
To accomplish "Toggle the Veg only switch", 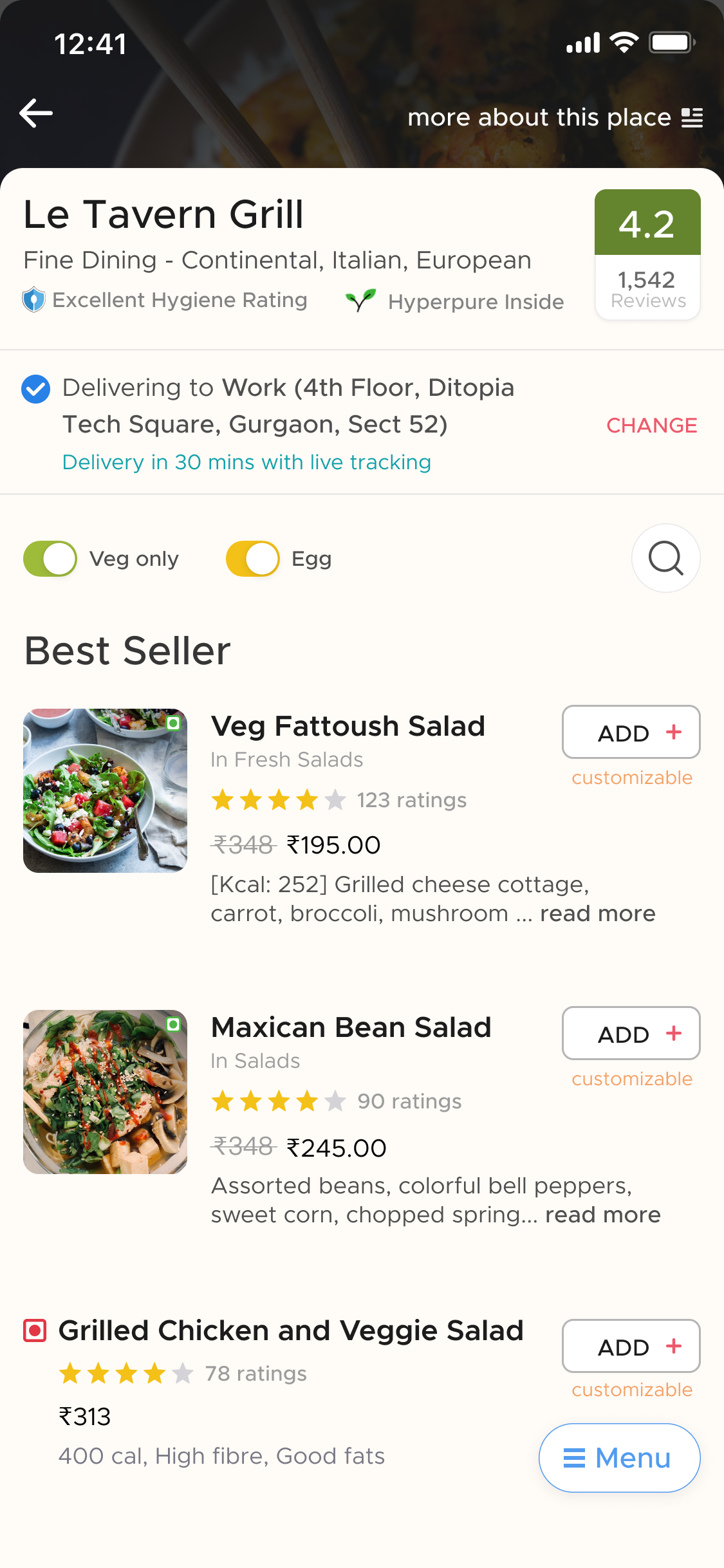I will coord(50,558).
